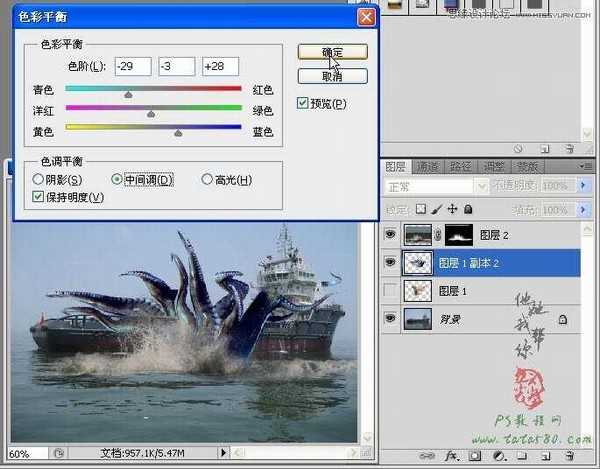Uncheck the 预览 (Preview) checkbox
Viewport: 600px width, 469px height.
click(x=304, y=103)
